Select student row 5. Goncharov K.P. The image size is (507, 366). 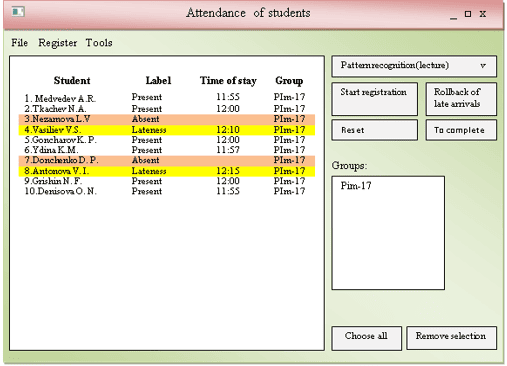click(167, 140)
